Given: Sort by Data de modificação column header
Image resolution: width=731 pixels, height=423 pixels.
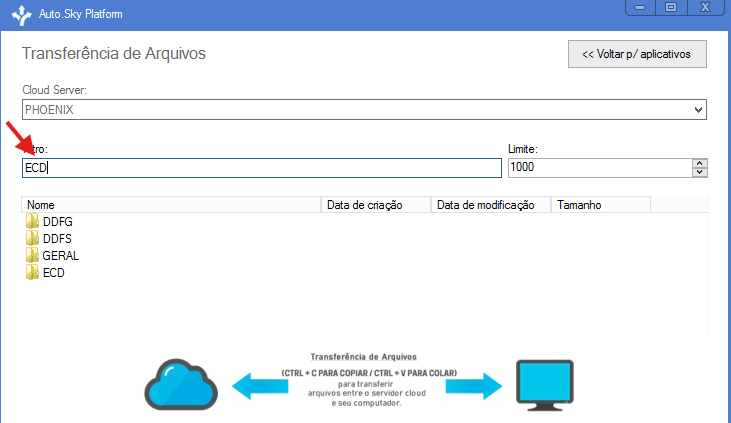Looking at the screenshot, I should 491,205.
